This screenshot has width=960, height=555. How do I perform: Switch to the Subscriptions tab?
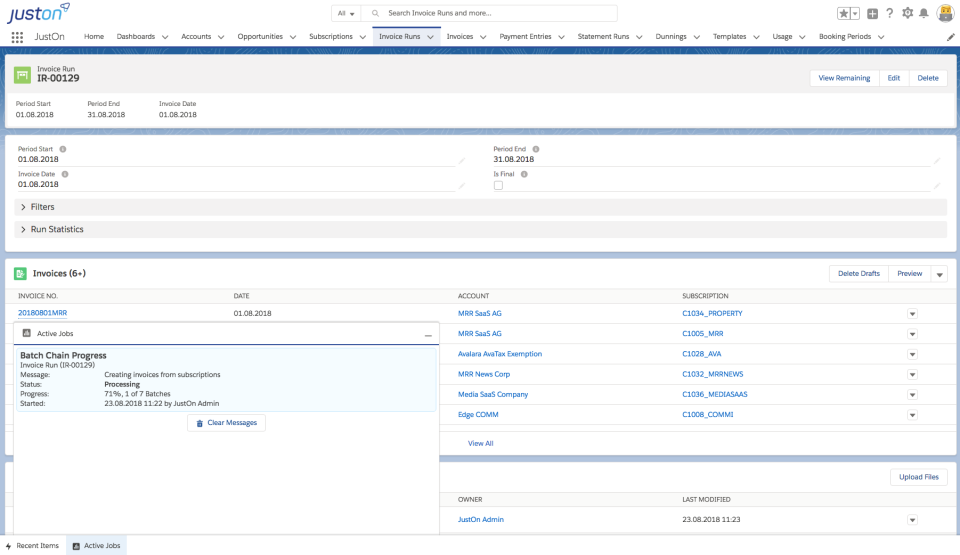tap(331, 37)
